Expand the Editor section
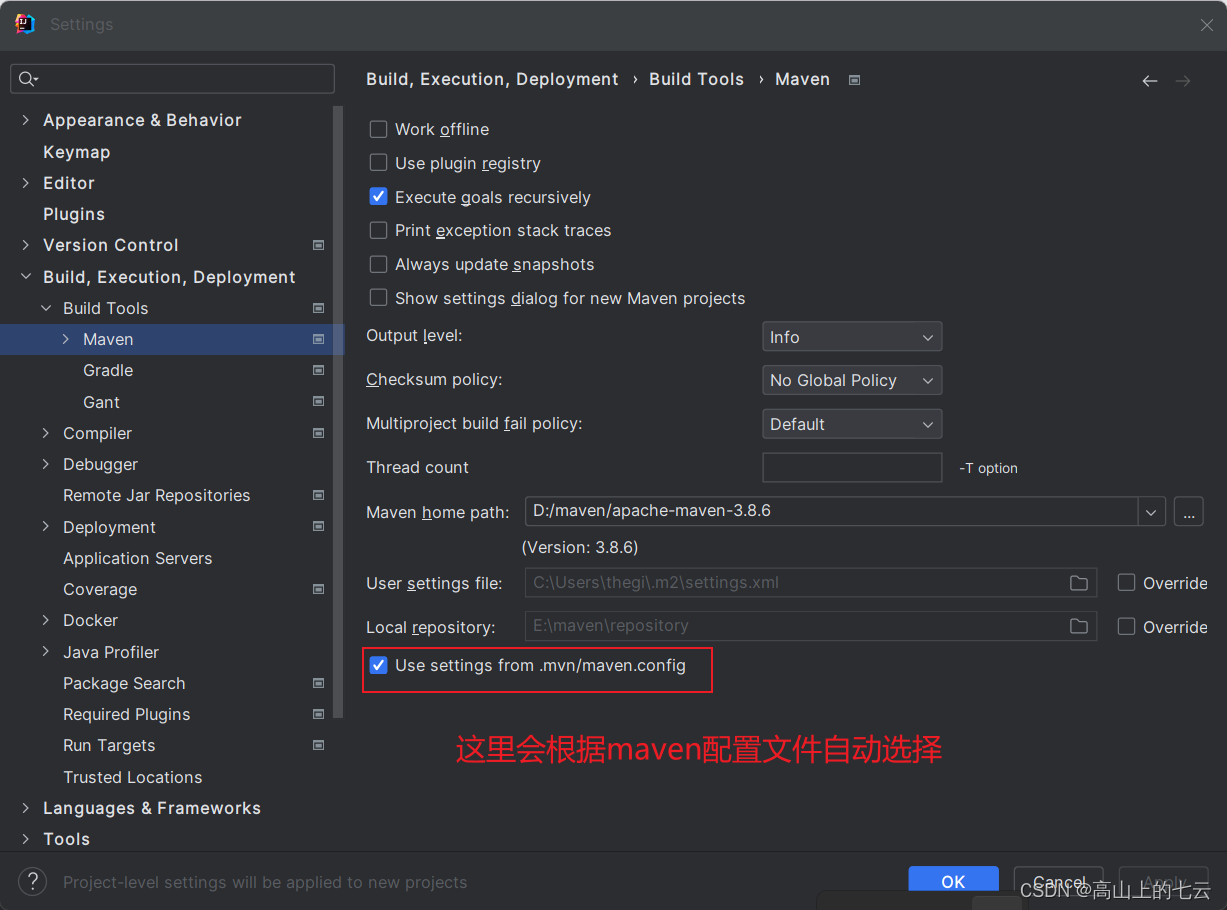1227x910 pixels. pyautogui.click(x=25, y=183)
